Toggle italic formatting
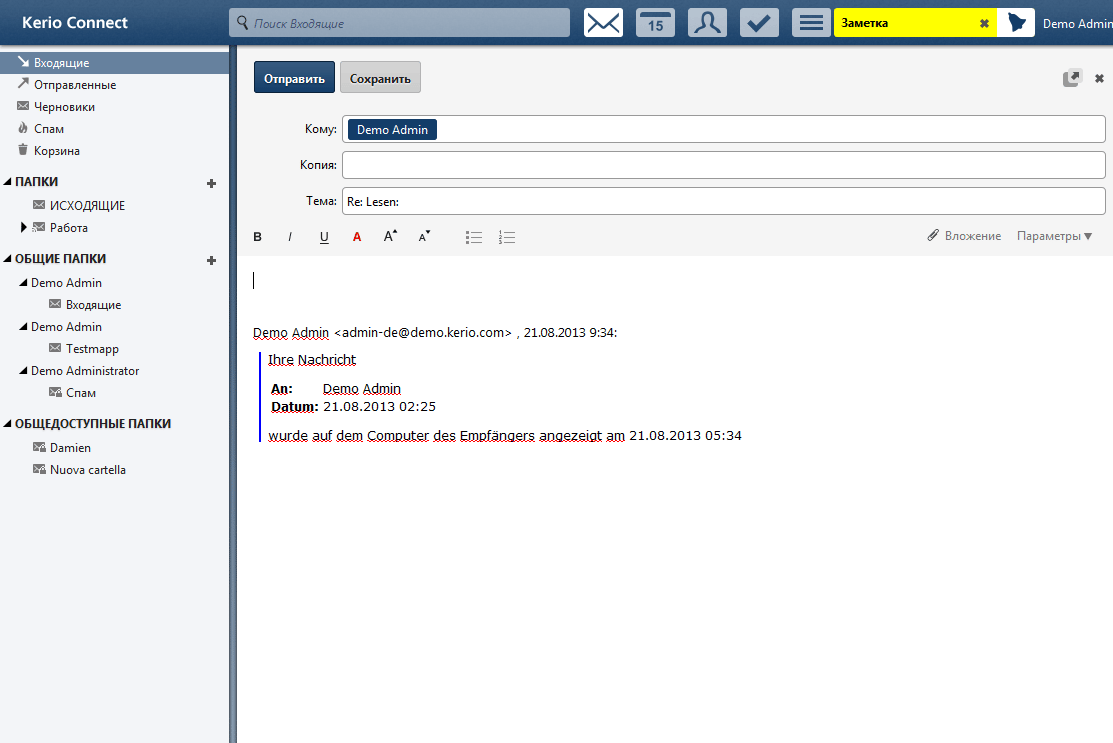The width and height of the screenshot is (1113, 743). click(x=290, y=237)
